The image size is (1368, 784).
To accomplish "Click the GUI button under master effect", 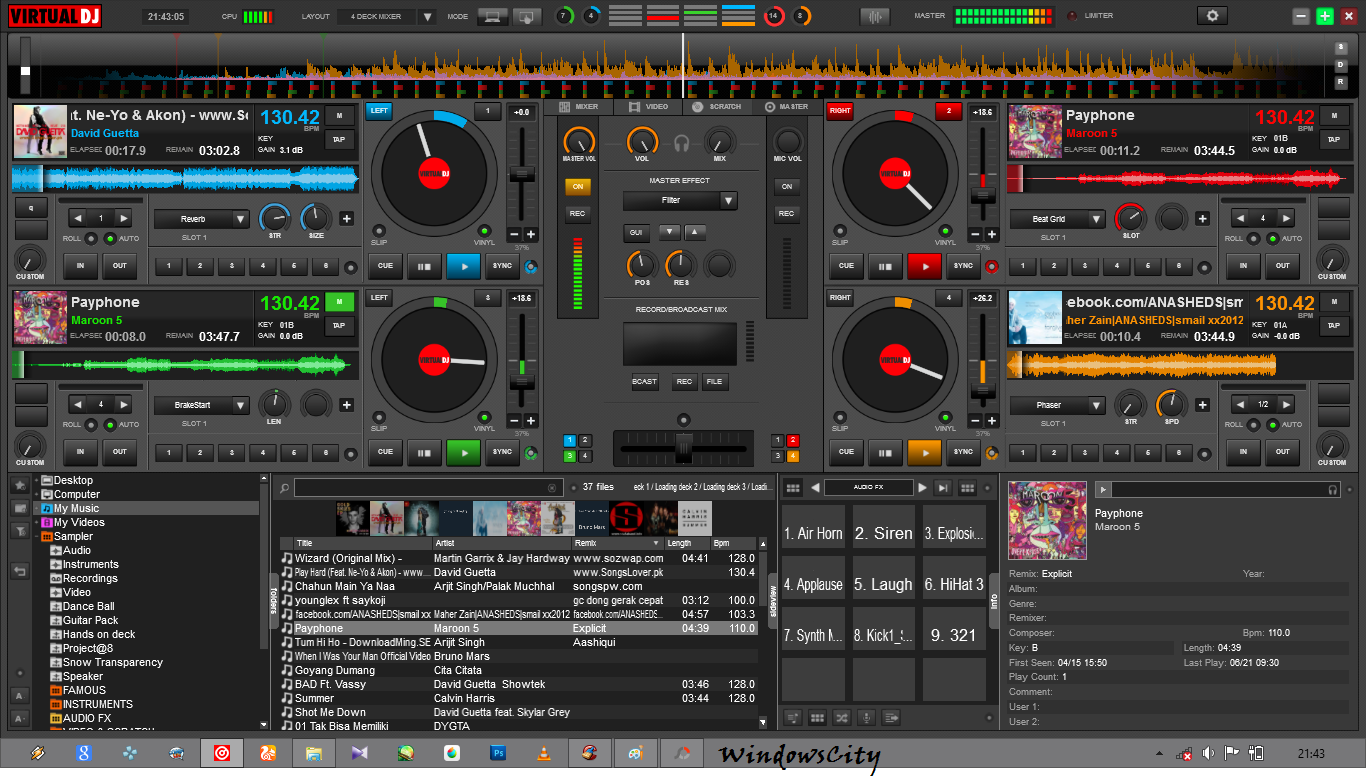I will point(636,232).
